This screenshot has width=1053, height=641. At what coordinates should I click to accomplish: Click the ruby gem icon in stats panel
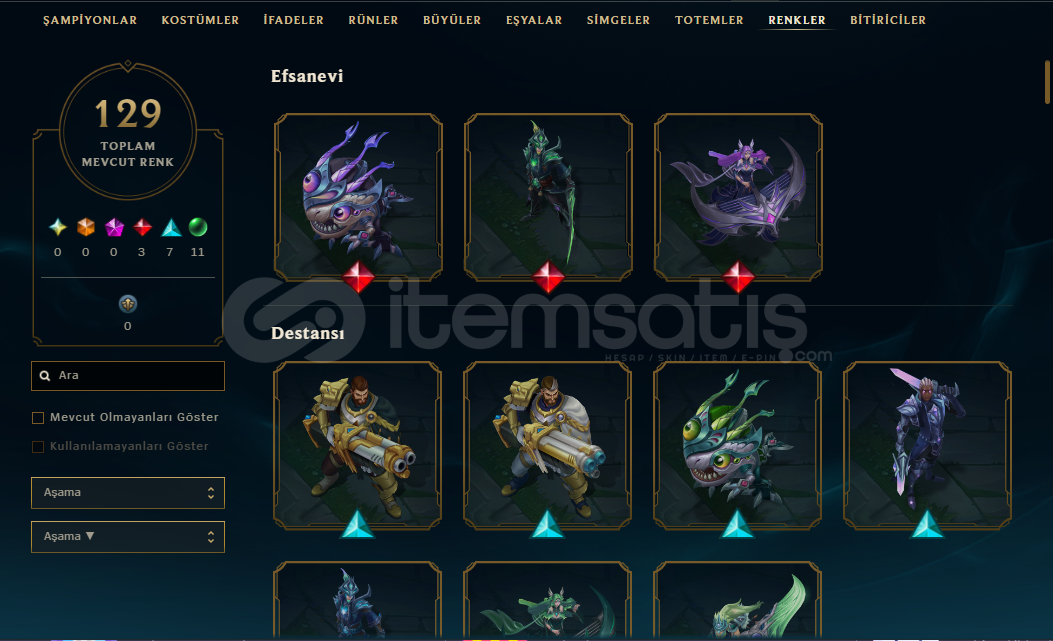[142, 227]
